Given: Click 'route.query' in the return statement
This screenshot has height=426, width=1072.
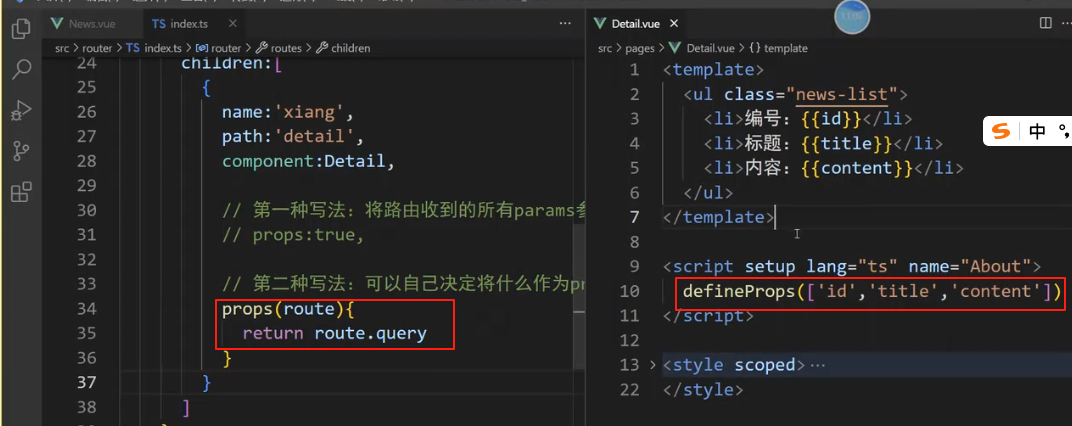Looking at the screenshot, I should click(x=371, y=334).
